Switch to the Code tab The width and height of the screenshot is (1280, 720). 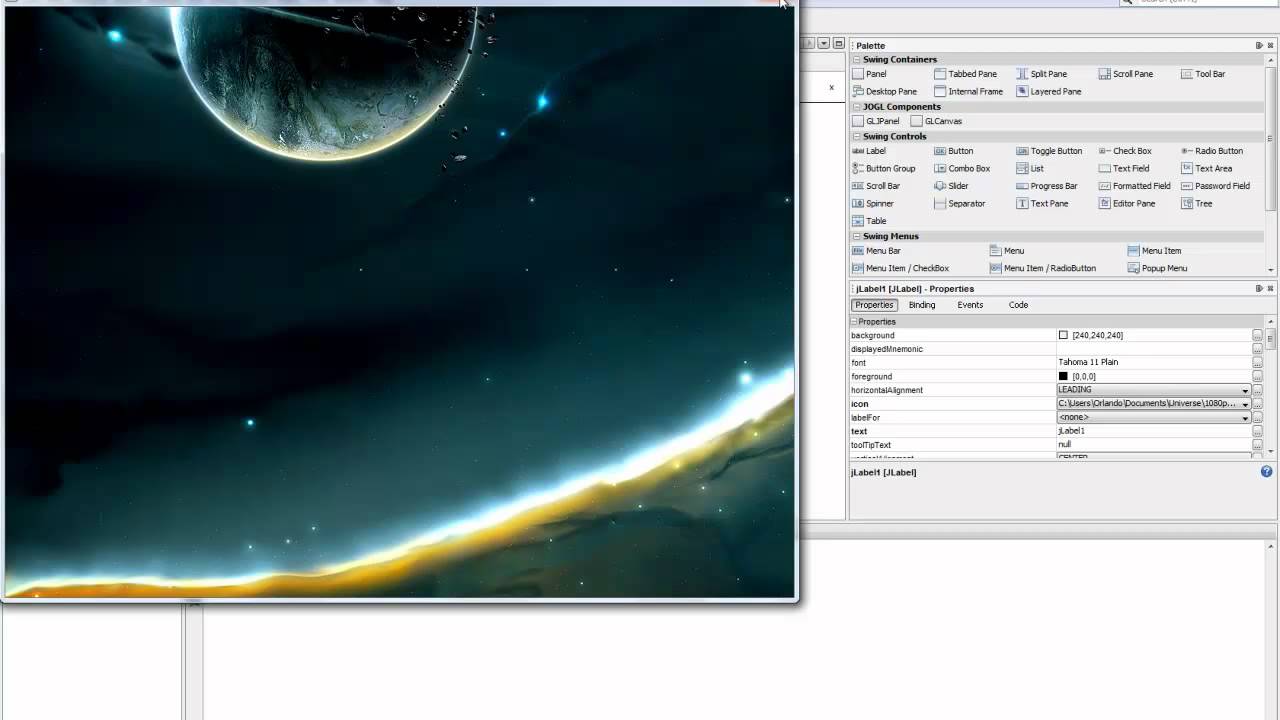[1018, 305]
